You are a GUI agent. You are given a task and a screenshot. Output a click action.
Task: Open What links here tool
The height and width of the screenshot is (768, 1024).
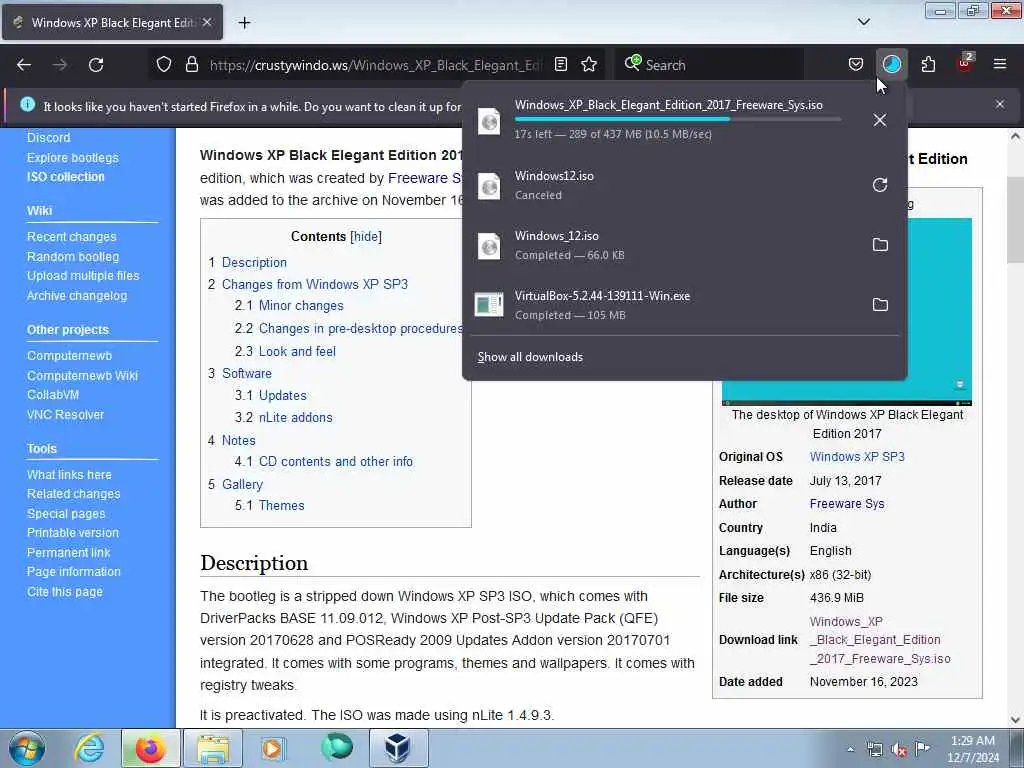pyautogui.click(x=69, y=475)
